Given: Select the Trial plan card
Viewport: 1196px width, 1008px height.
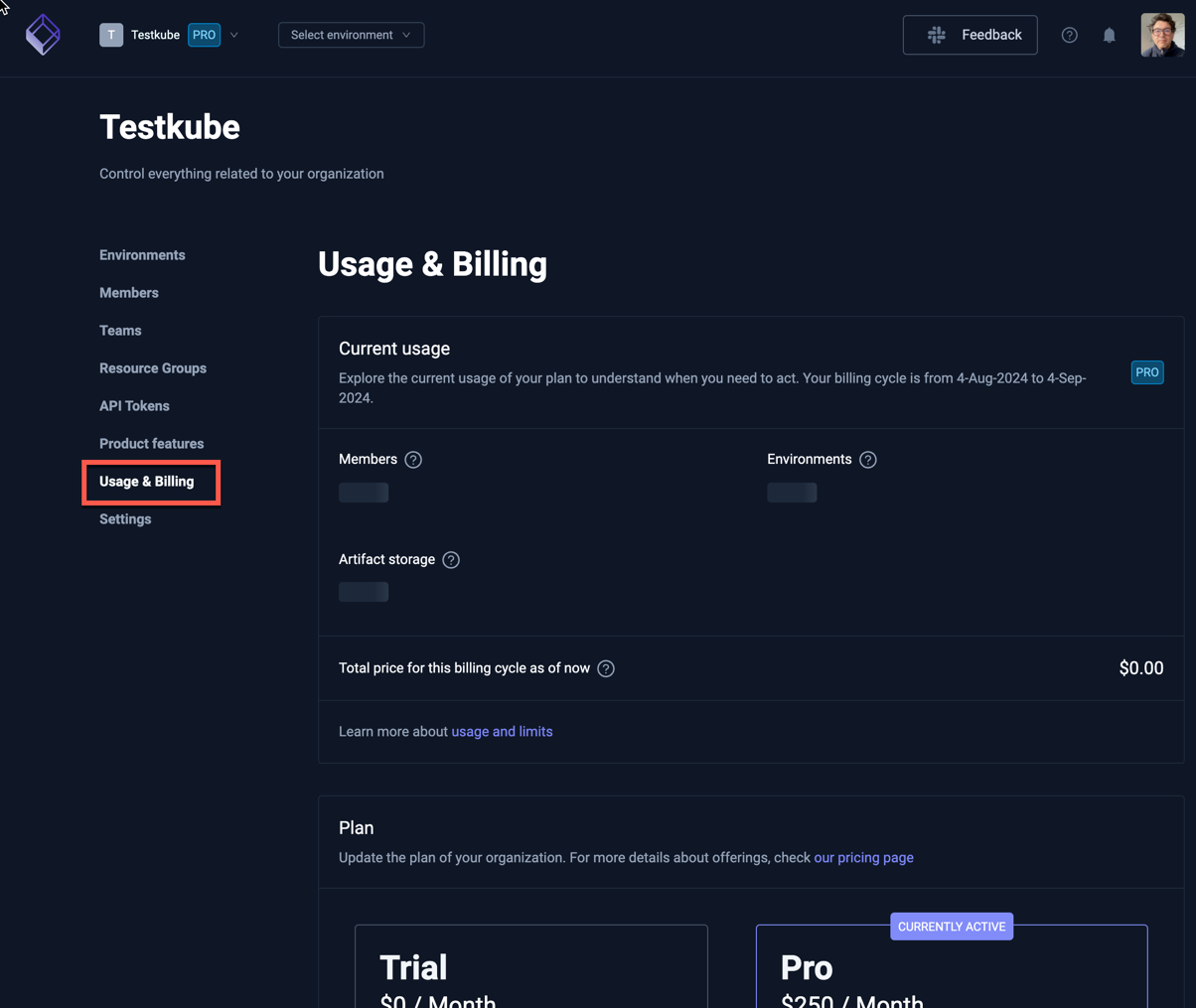Looking at the screenshot, I should click(531, 966).
